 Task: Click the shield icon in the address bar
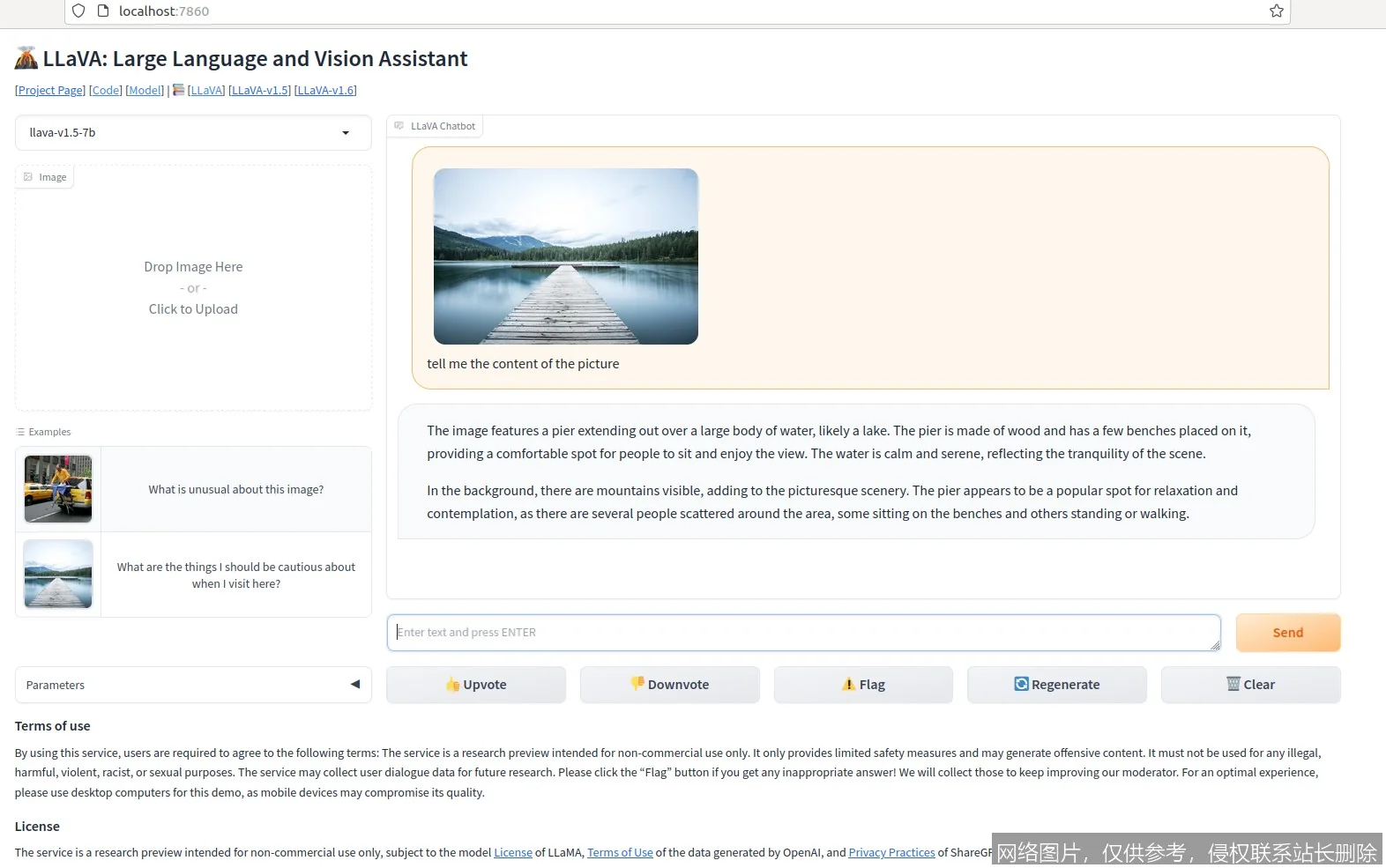pyautogui.click(x=78, y=11)
